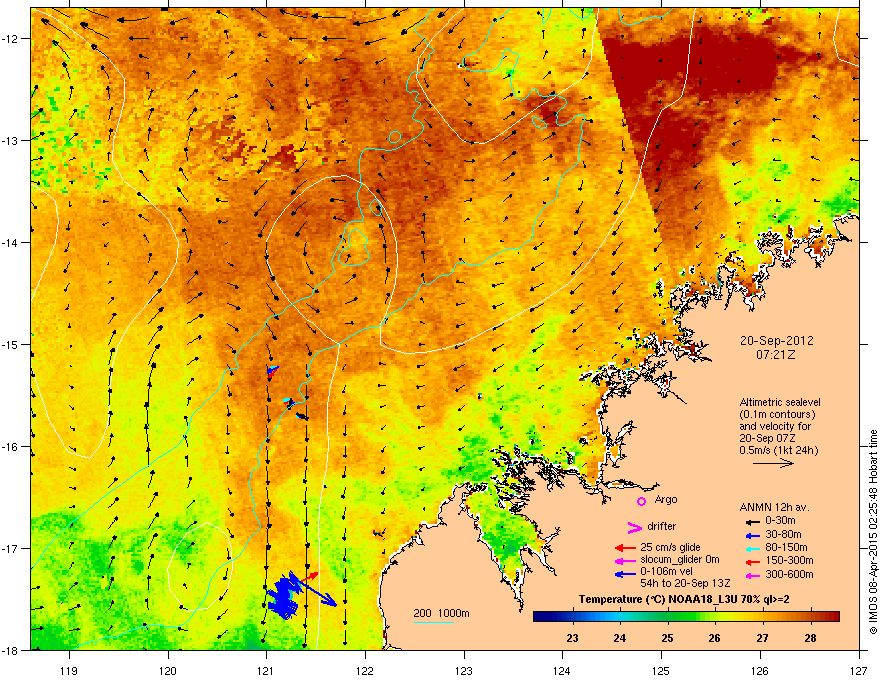Click the Temperature NOAA18_L3U colourbar title
Image resolution: width=880 pixels, height=680 pixels.
tap(684, 599)
